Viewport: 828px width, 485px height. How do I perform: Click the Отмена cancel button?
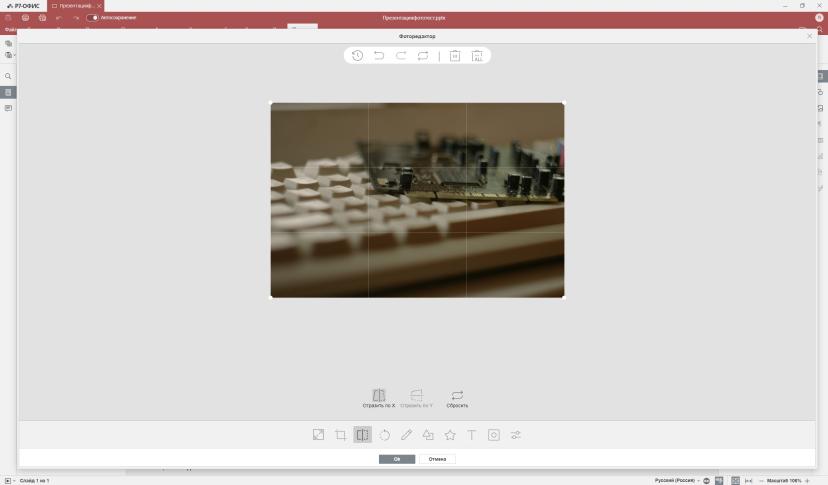[437, 459]
